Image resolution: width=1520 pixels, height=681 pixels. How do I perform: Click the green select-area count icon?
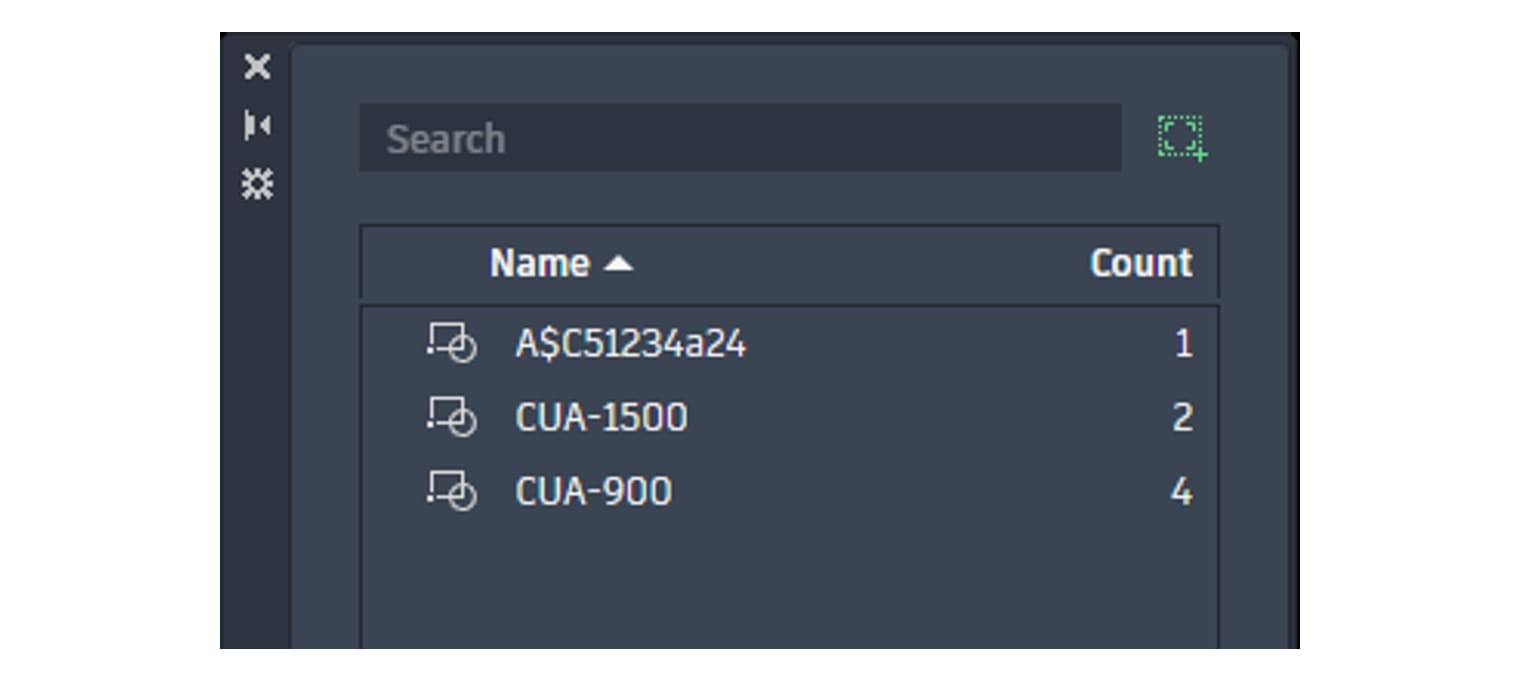1182,137
